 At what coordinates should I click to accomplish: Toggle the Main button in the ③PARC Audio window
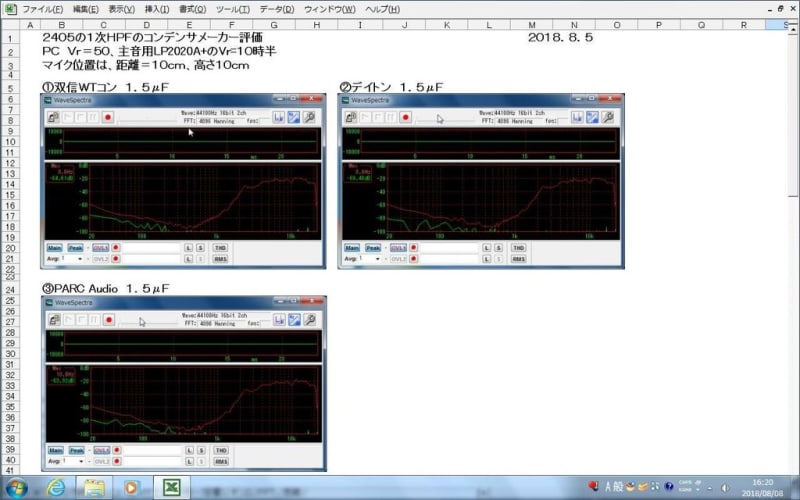pyautogui.click(x=56, y=451)
